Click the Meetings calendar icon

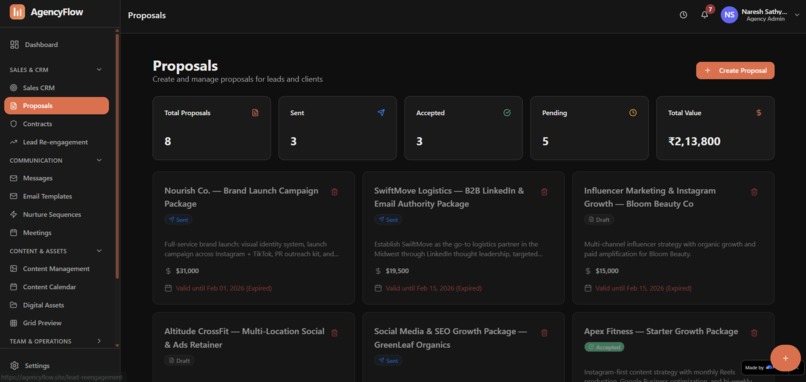tap(13, 233)
